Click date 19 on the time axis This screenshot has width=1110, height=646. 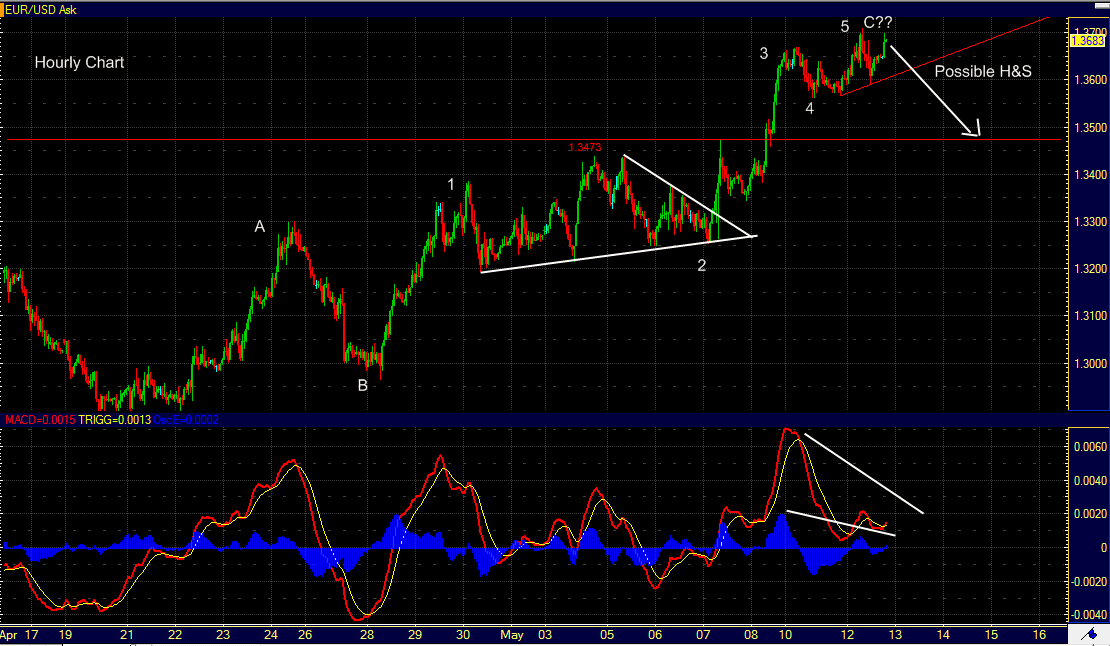click(x=64, y=635)
